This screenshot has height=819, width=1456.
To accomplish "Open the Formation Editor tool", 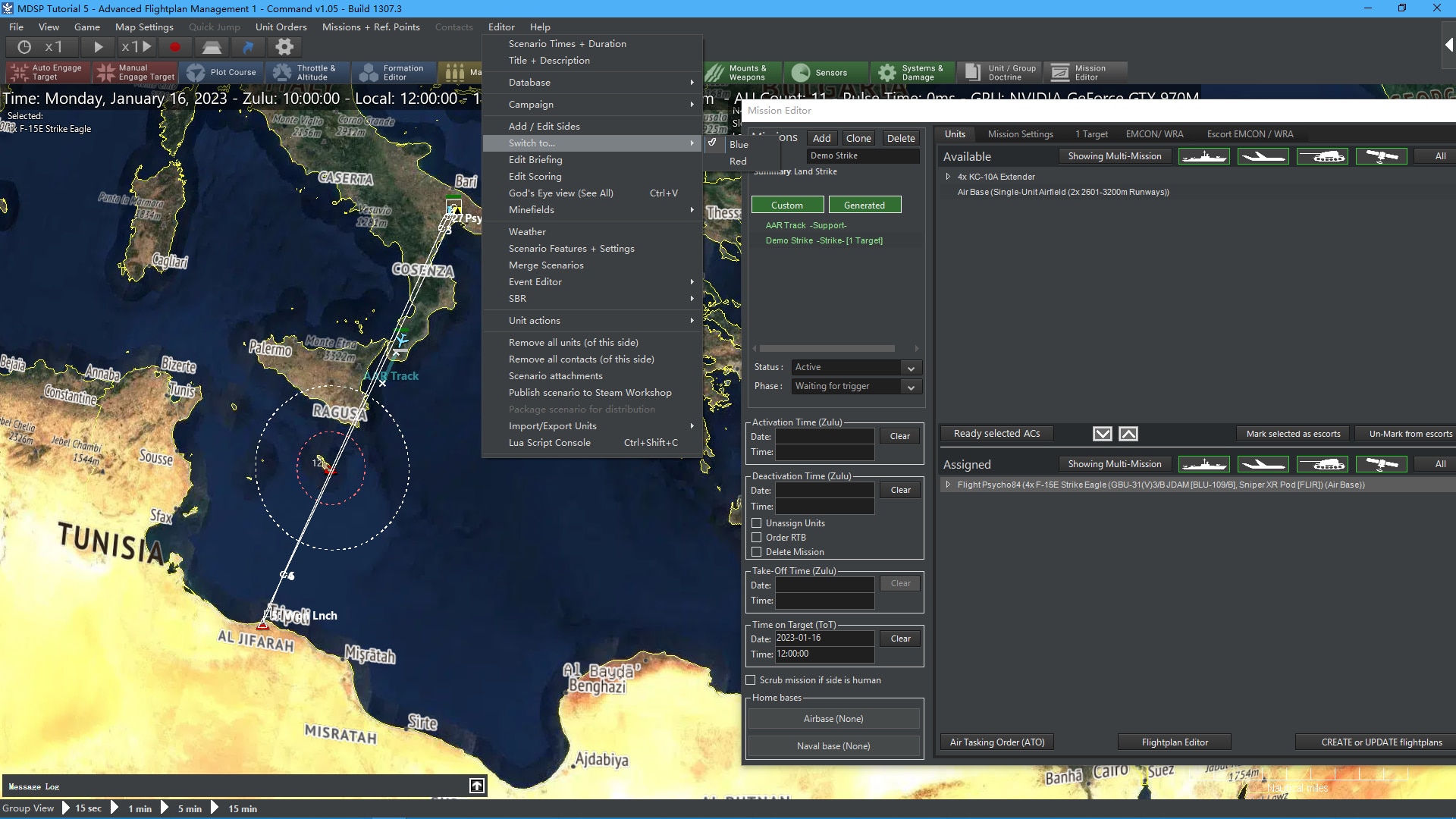I will click(393, 72).
